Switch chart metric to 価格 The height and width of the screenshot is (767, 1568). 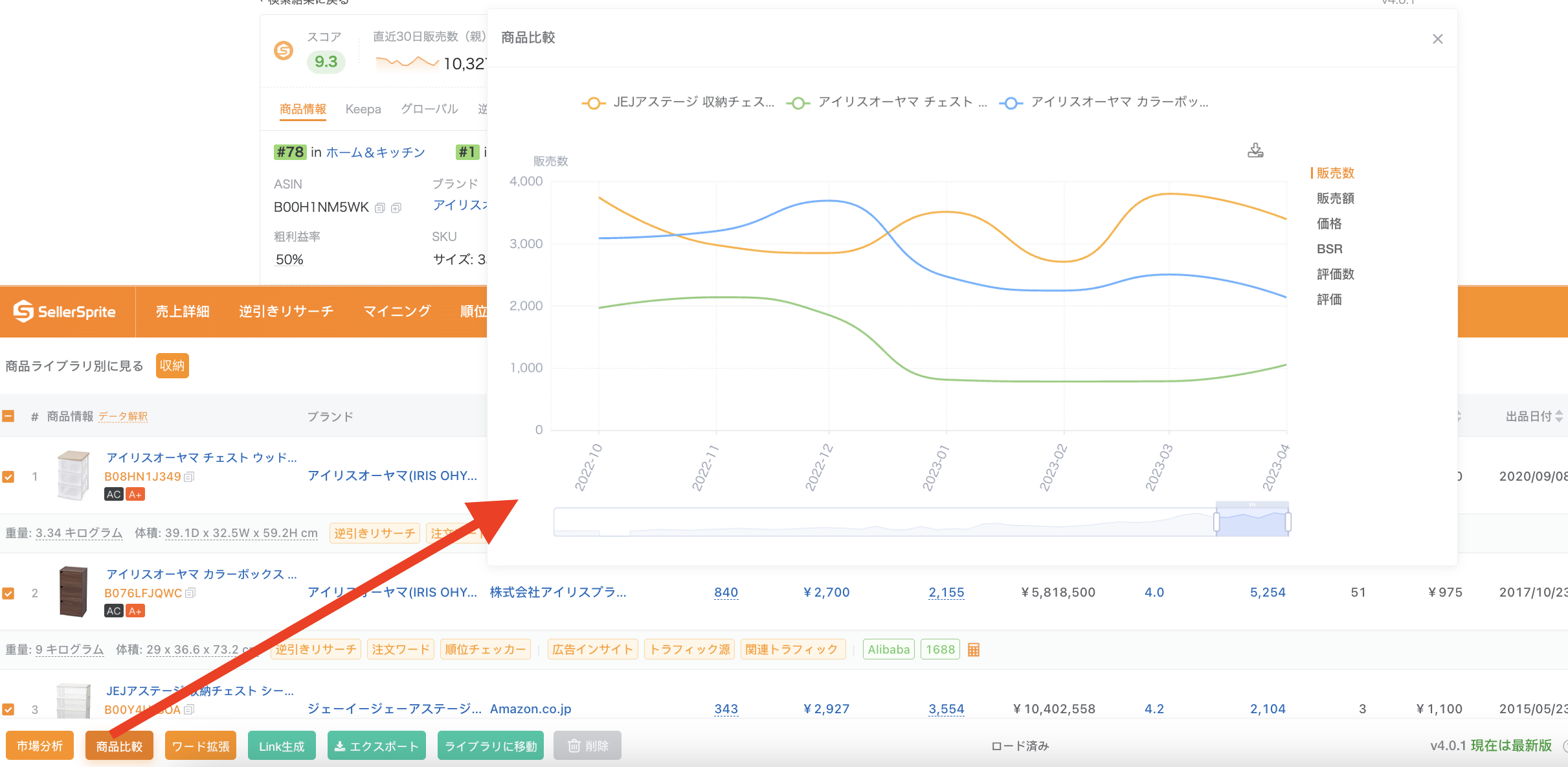pyautogui.click(x=1329, y=223)
